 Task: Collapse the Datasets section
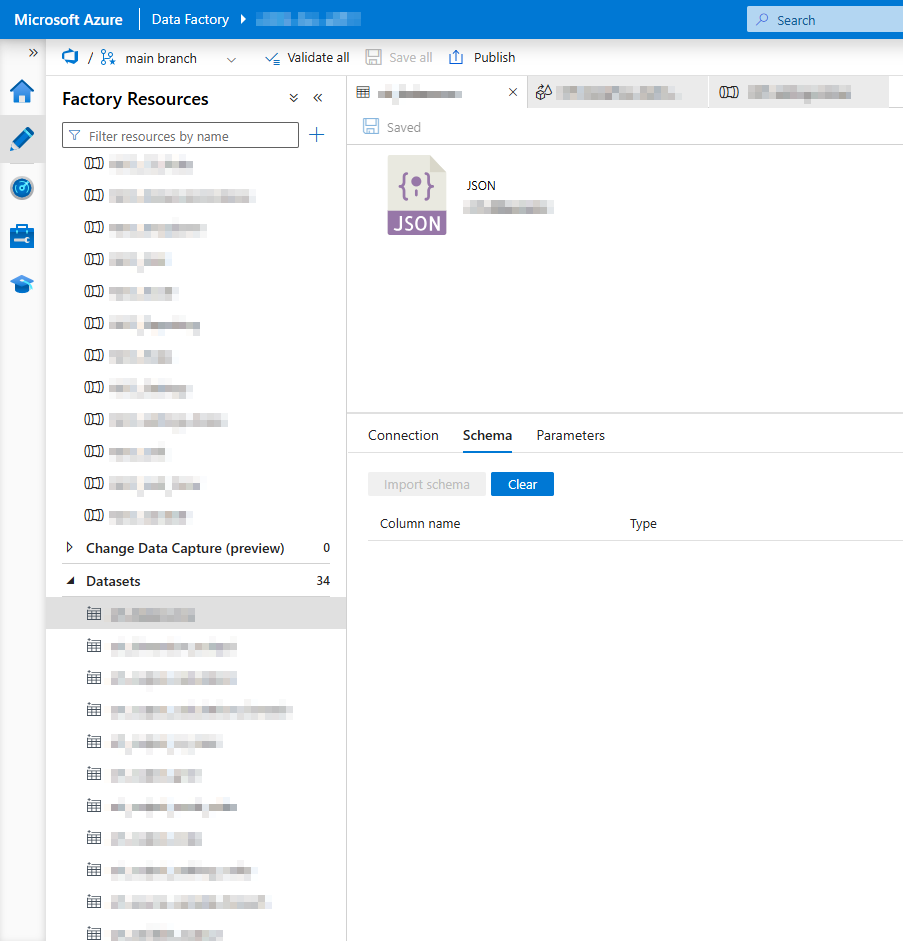pos(70,581)
